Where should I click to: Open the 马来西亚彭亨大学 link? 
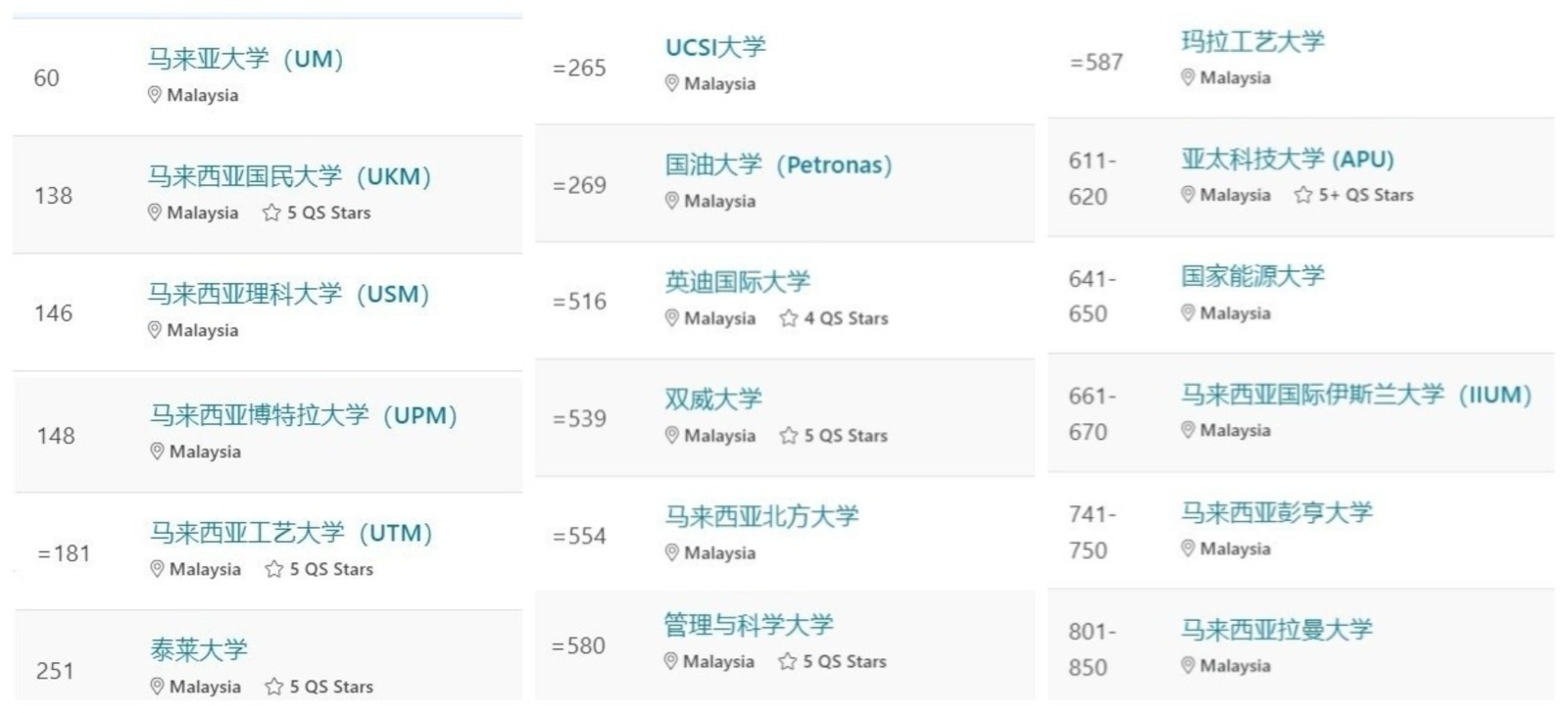[1277, 512]
